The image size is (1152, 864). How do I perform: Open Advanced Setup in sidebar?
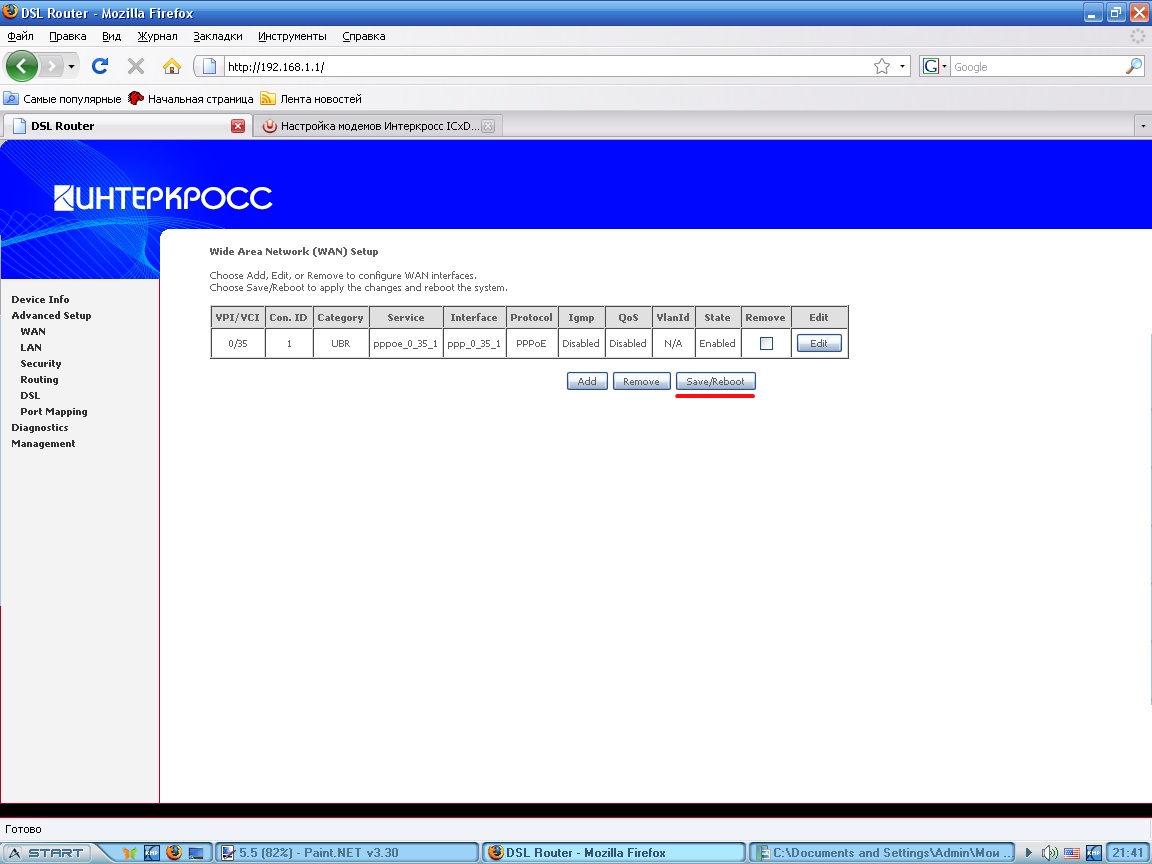pyautogui.click(x=51, y=315)
